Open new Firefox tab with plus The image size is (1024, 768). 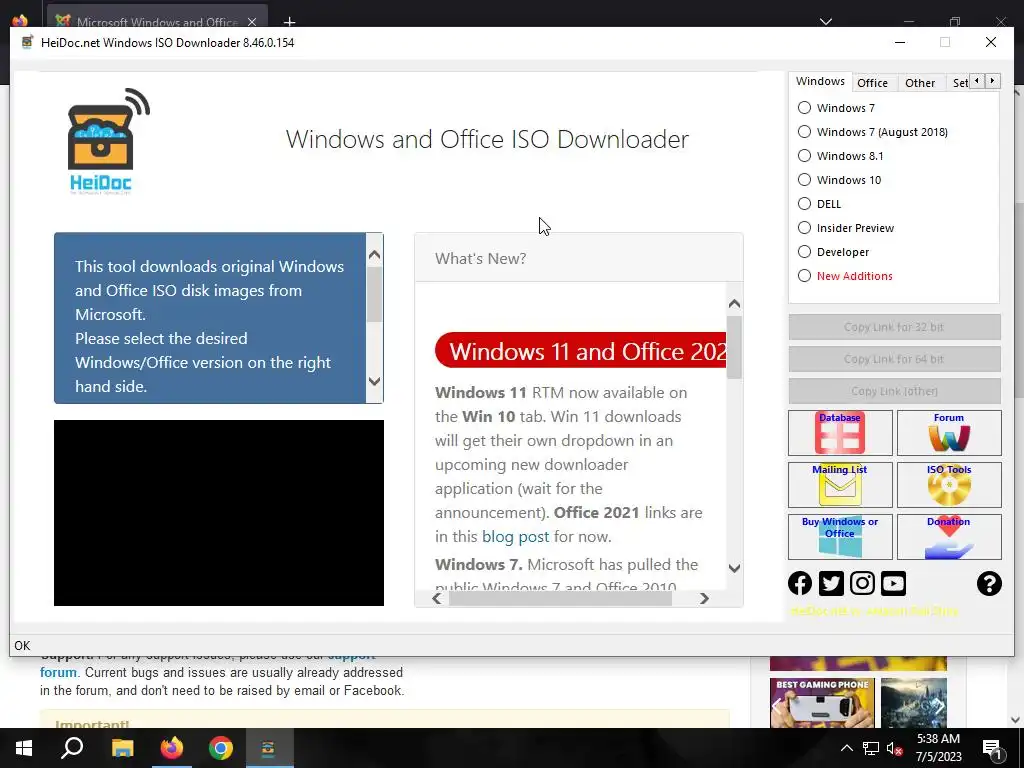coord(289,22)
